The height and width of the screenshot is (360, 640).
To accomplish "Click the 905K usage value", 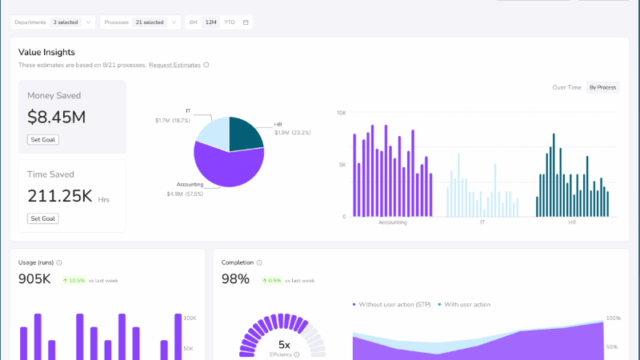I will click(x=34, y=279).
